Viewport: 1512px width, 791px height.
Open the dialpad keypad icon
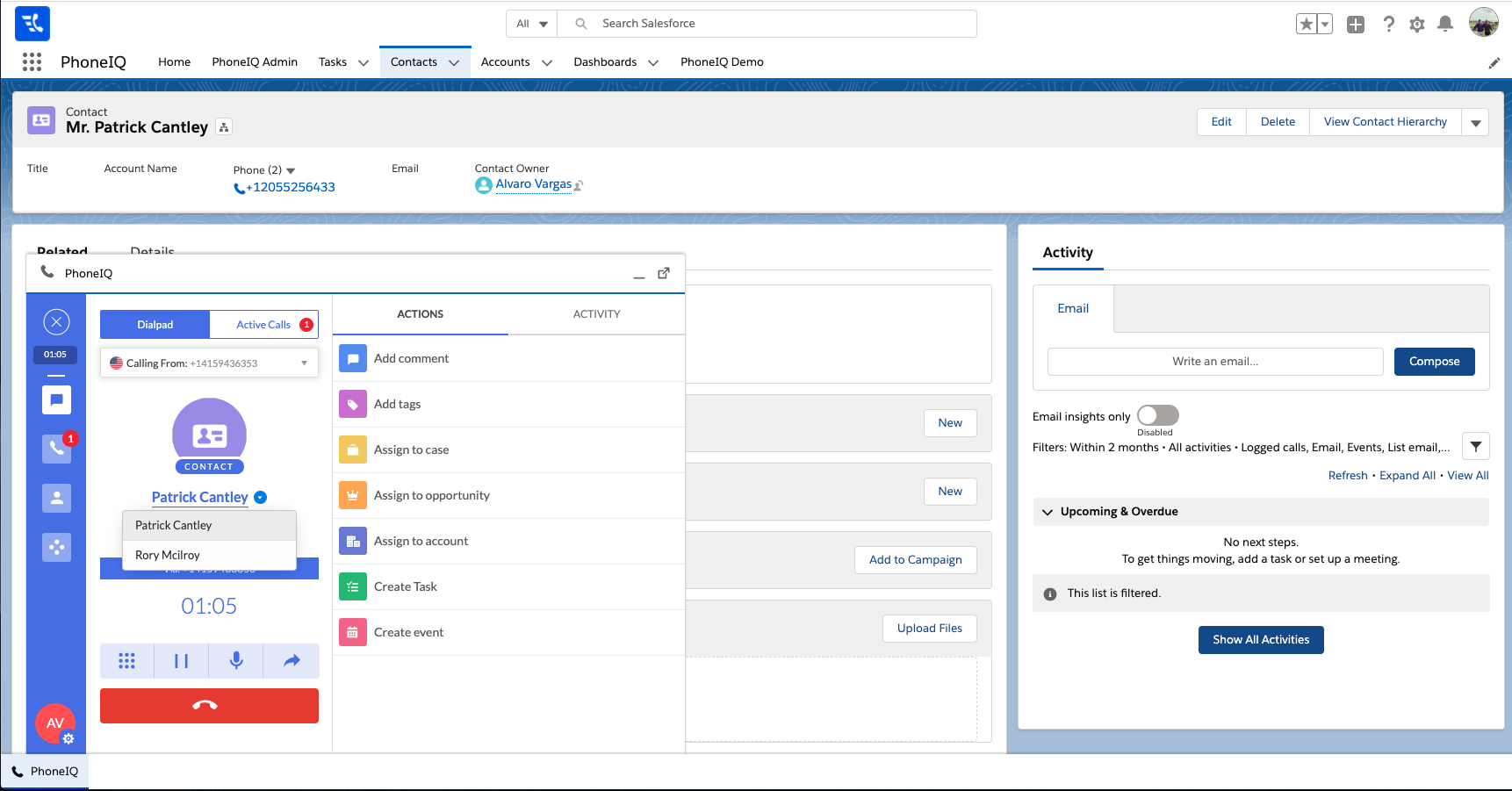127,661
